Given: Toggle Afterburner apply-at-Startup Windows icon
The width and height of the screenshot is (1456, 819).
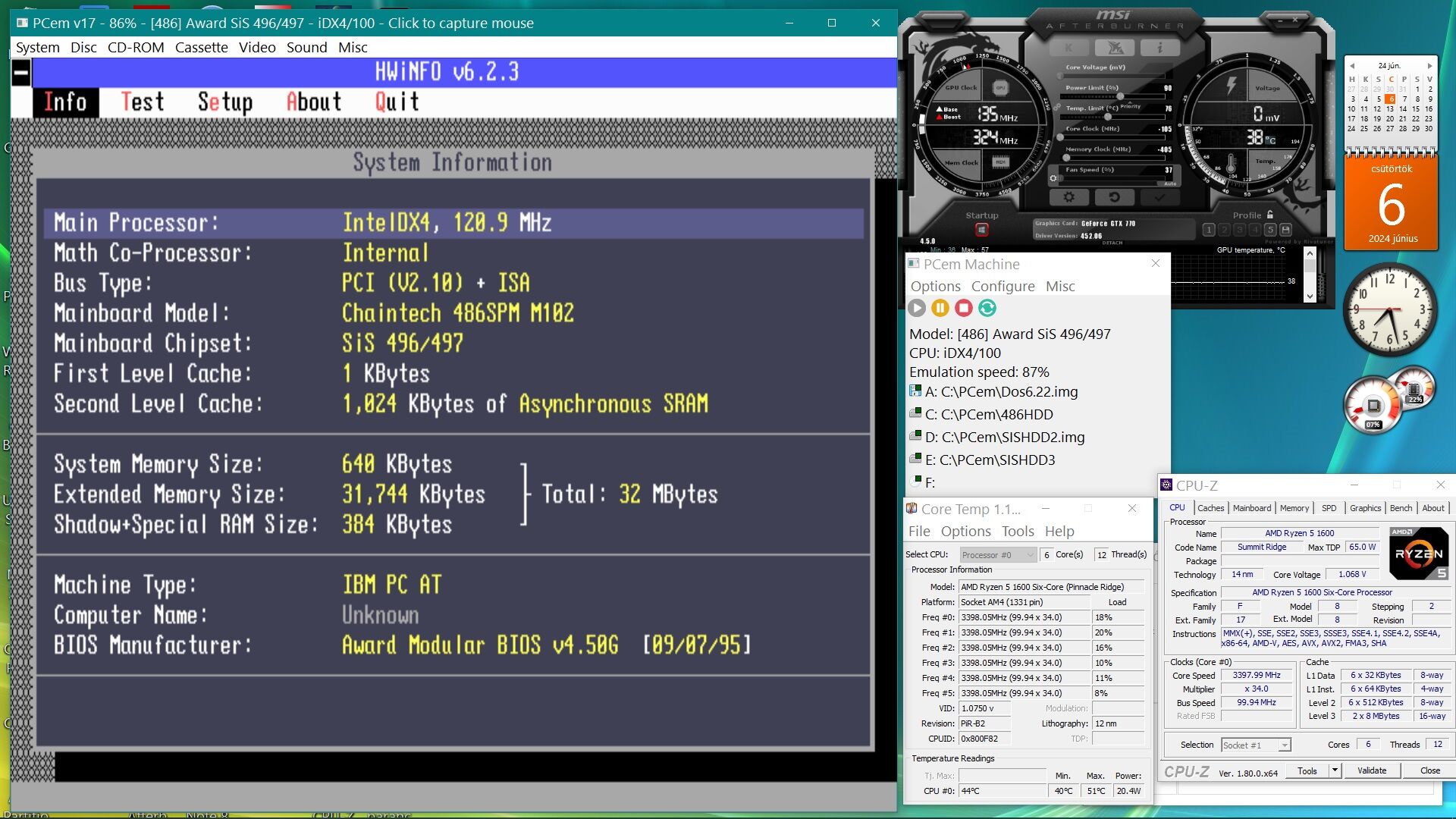Looking at the screenshot, I should (x=981, y=230).
